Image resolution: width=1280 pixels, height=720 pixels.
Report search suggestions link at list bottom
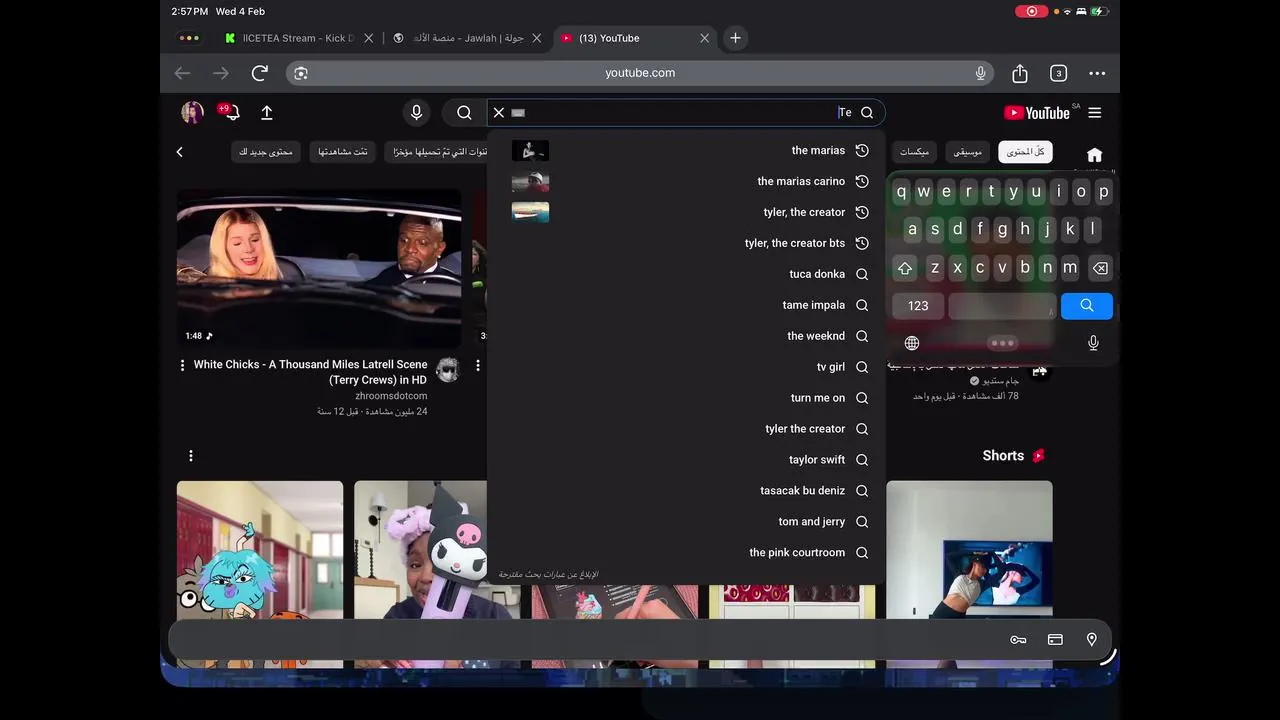tap(549, 575)
